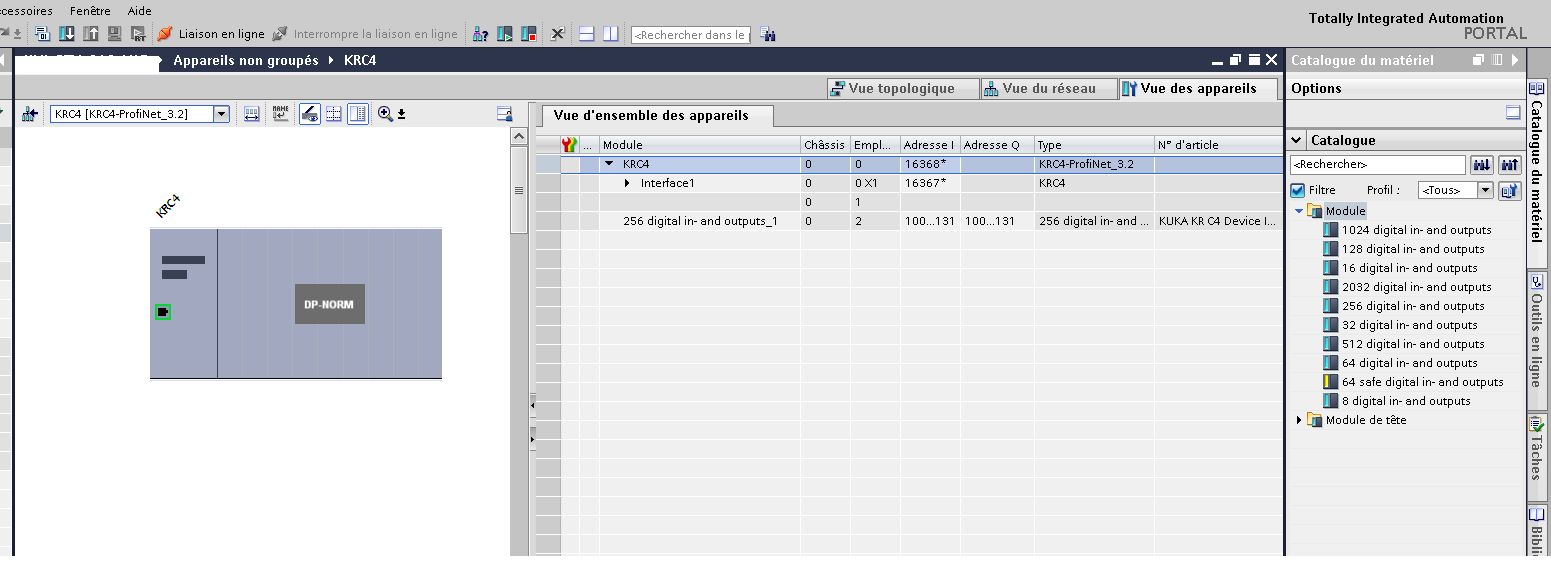Screen dimensions: 1551x568
Task: Expand the Module de tête folder
Action: click(1299, 420)
